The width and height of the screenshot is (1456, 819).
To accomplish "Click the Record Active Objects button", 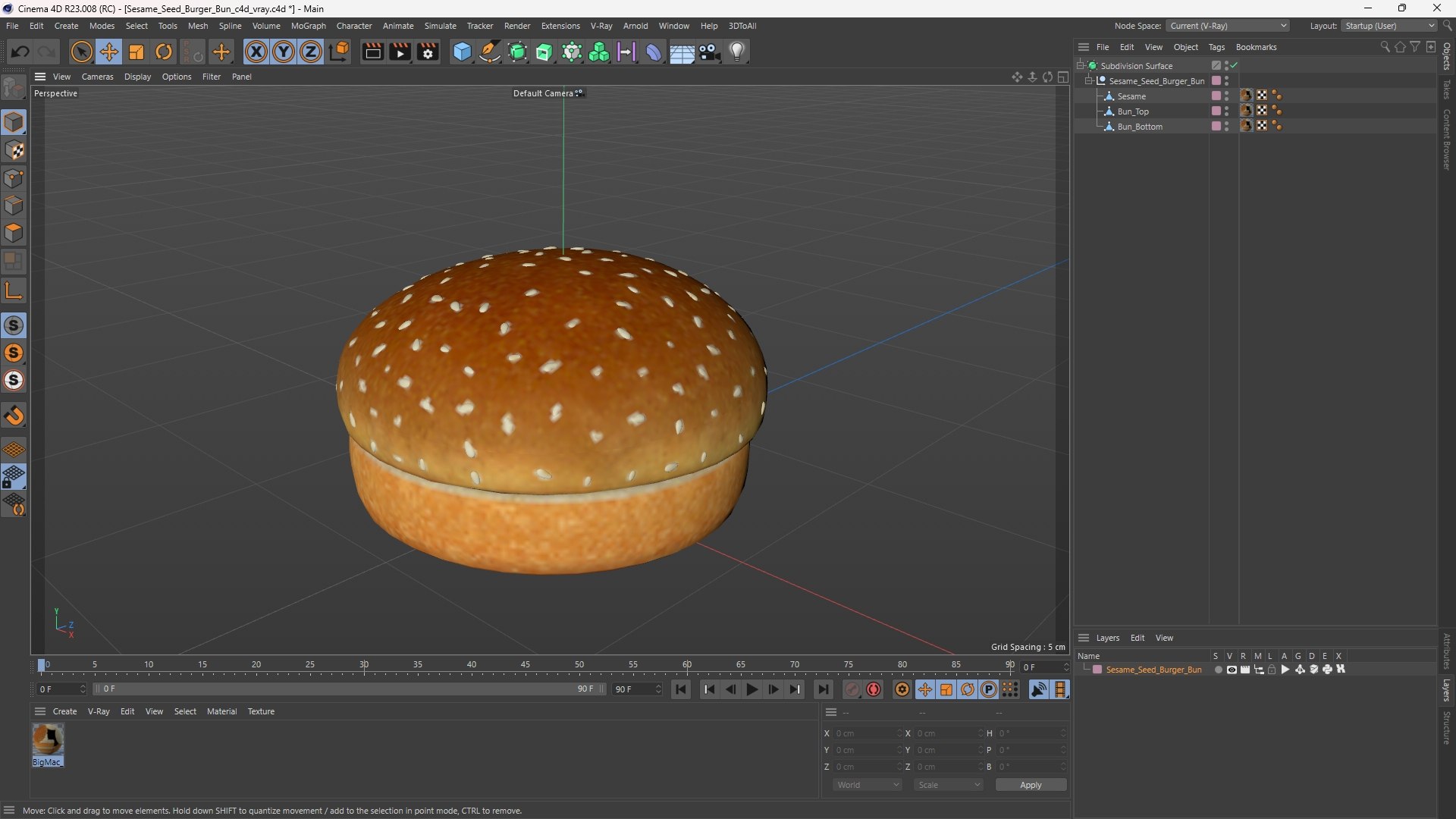I will 852,689.
